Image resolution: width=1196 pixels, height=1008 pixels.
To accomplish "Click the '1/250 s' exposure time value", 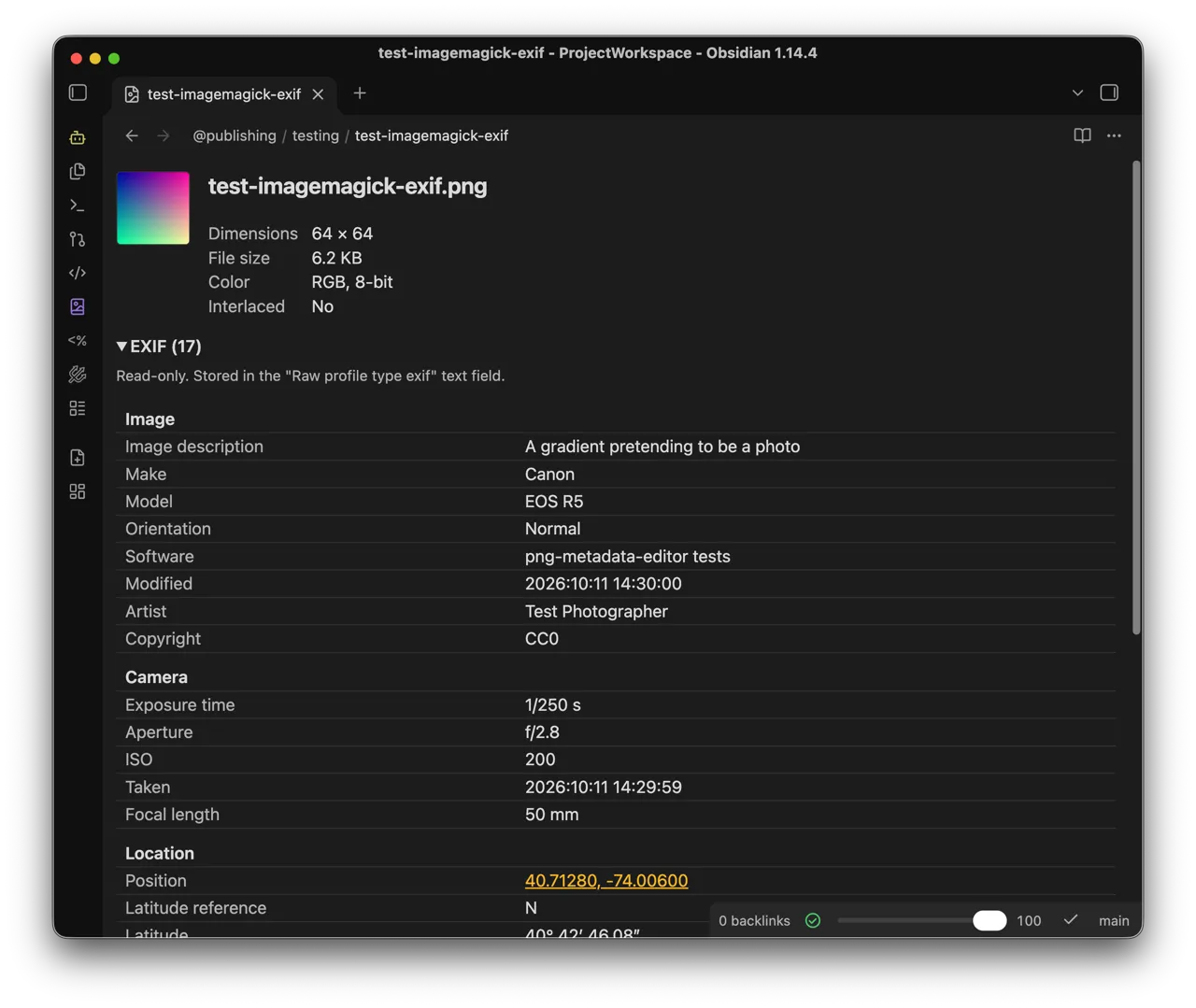I will click(x=553, y=704).
